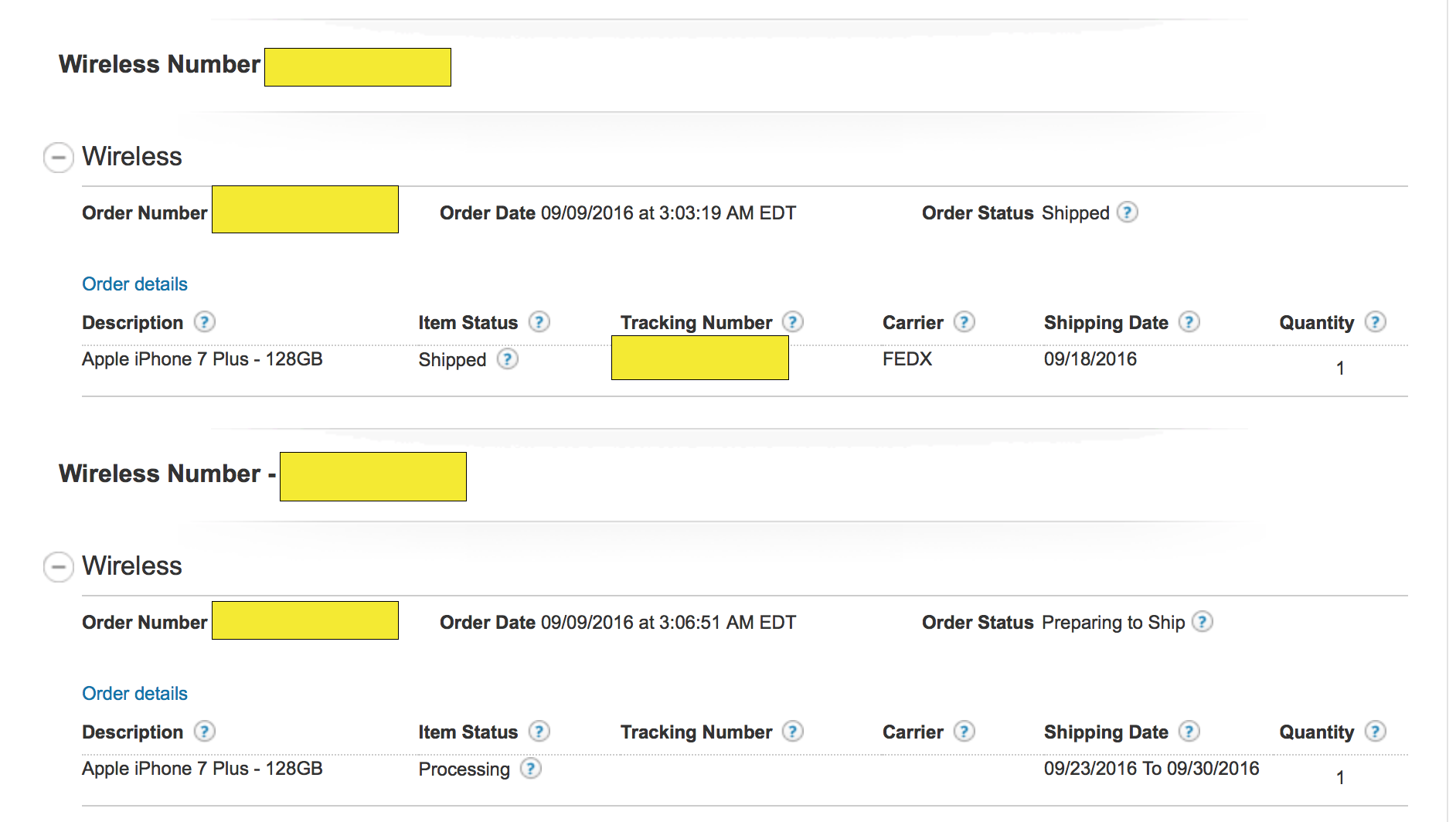This screenshot has height=822, width=1456.
Task: Open the first order's Order details link
Action: pyautogui.click(x=134, y=284)
